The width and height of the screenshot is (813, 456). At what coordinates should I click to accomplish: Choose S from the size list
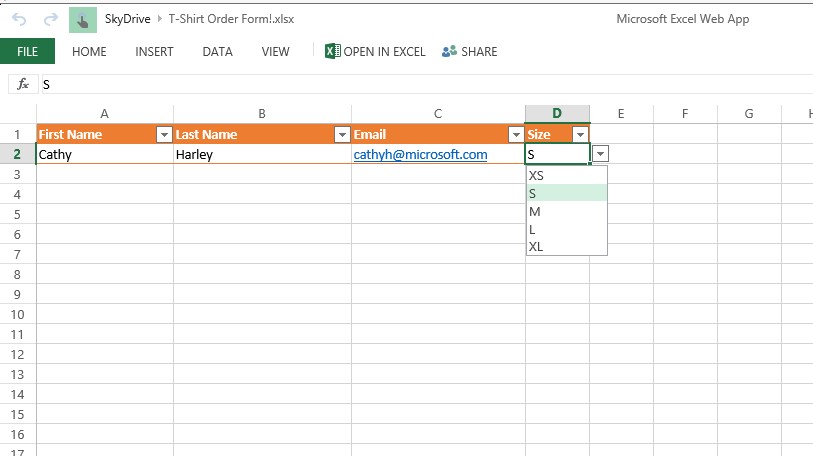pyautogui.click(x=567, y=194)
